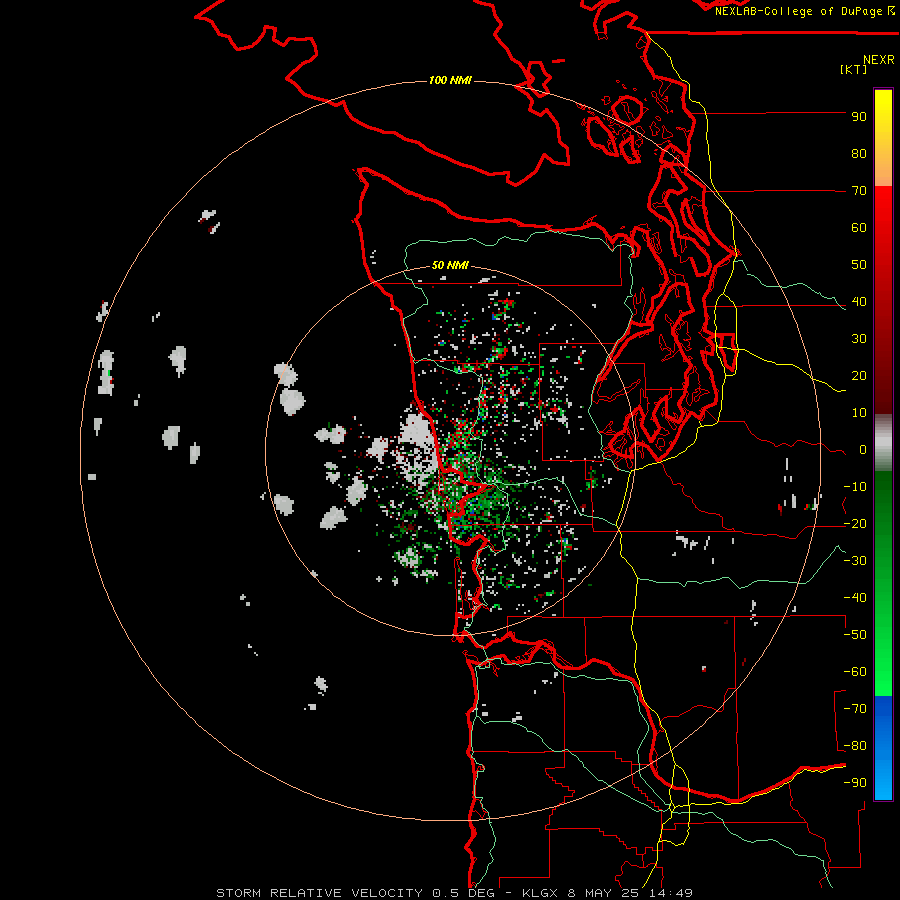This screenshot has width=900, height=900.
Task: Click the 40 value on velocity scale
Action: (x=859, y=301)
